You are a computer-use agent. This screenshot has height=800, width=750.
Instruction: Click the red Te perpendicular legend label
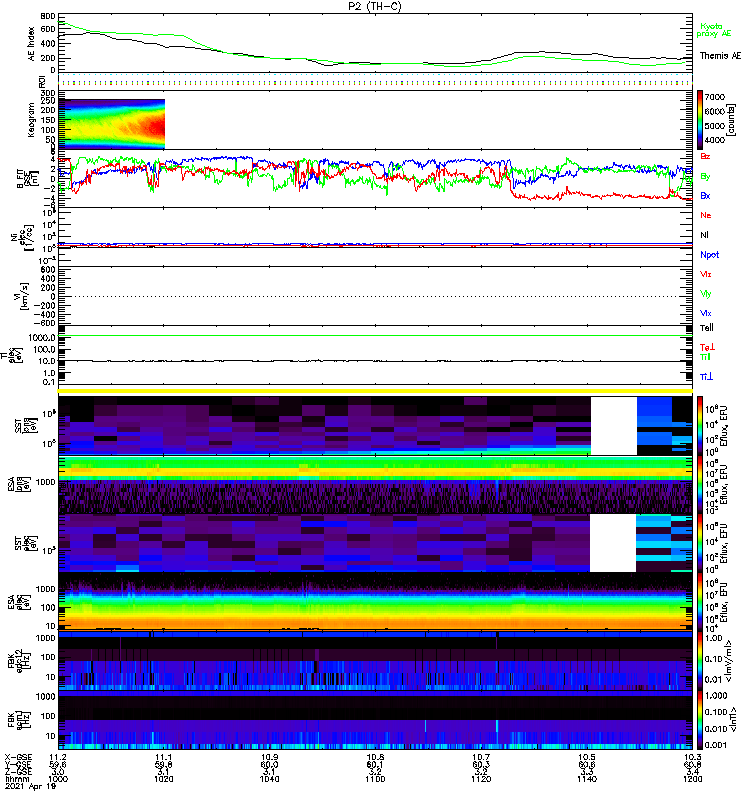point(707,347)
